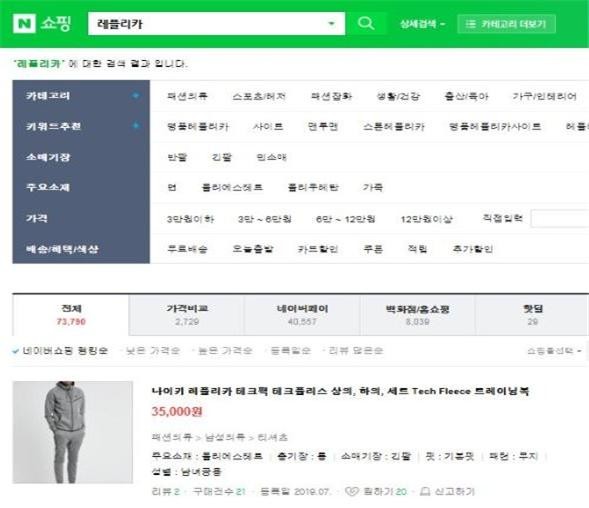Click the heart 찜하기 icon
The height and width of the screenshot is (508, 589).
coord(351,491)
